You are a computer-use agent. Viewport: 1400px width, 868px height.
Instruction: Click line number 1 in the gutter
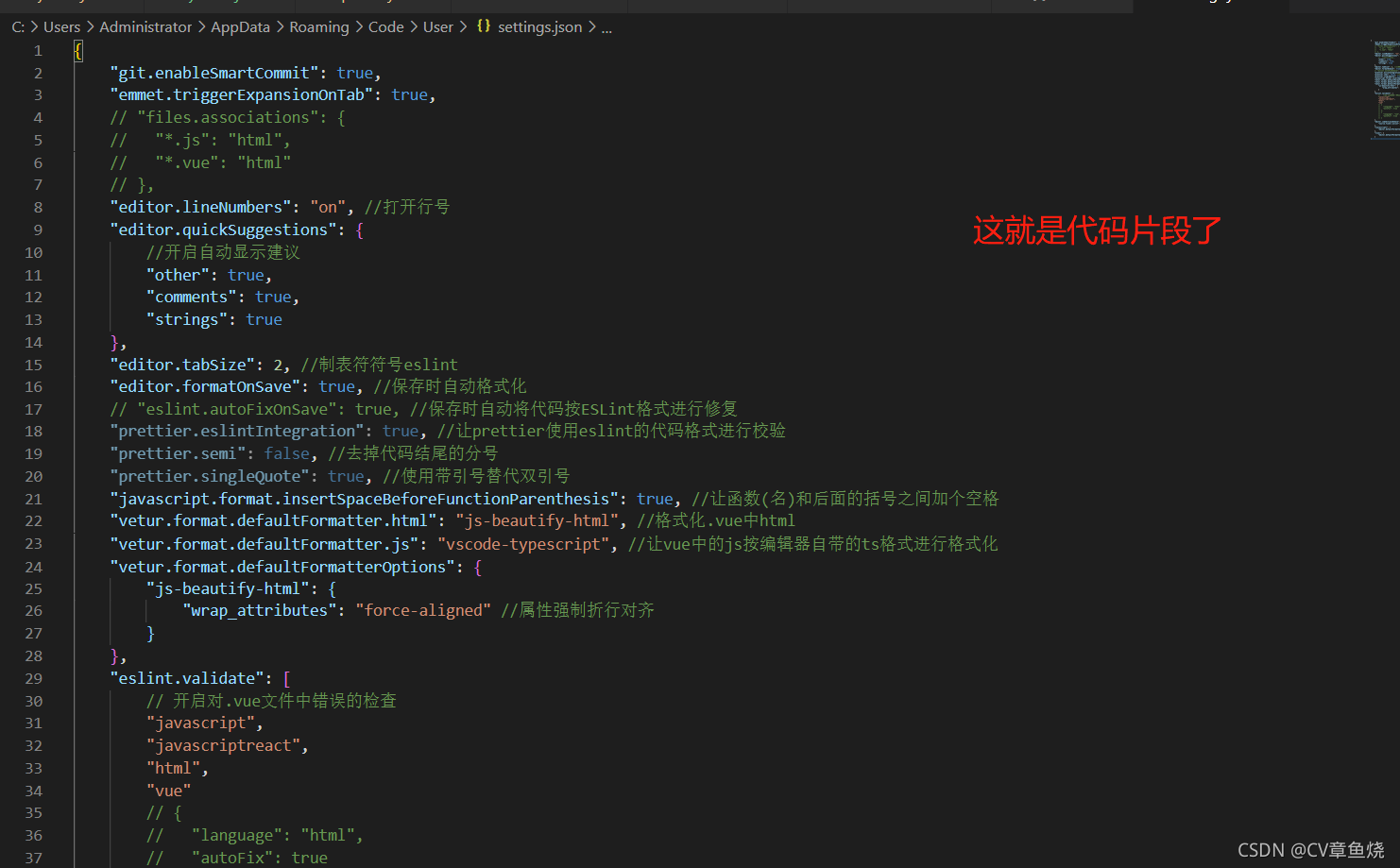[x=38, y=49]
